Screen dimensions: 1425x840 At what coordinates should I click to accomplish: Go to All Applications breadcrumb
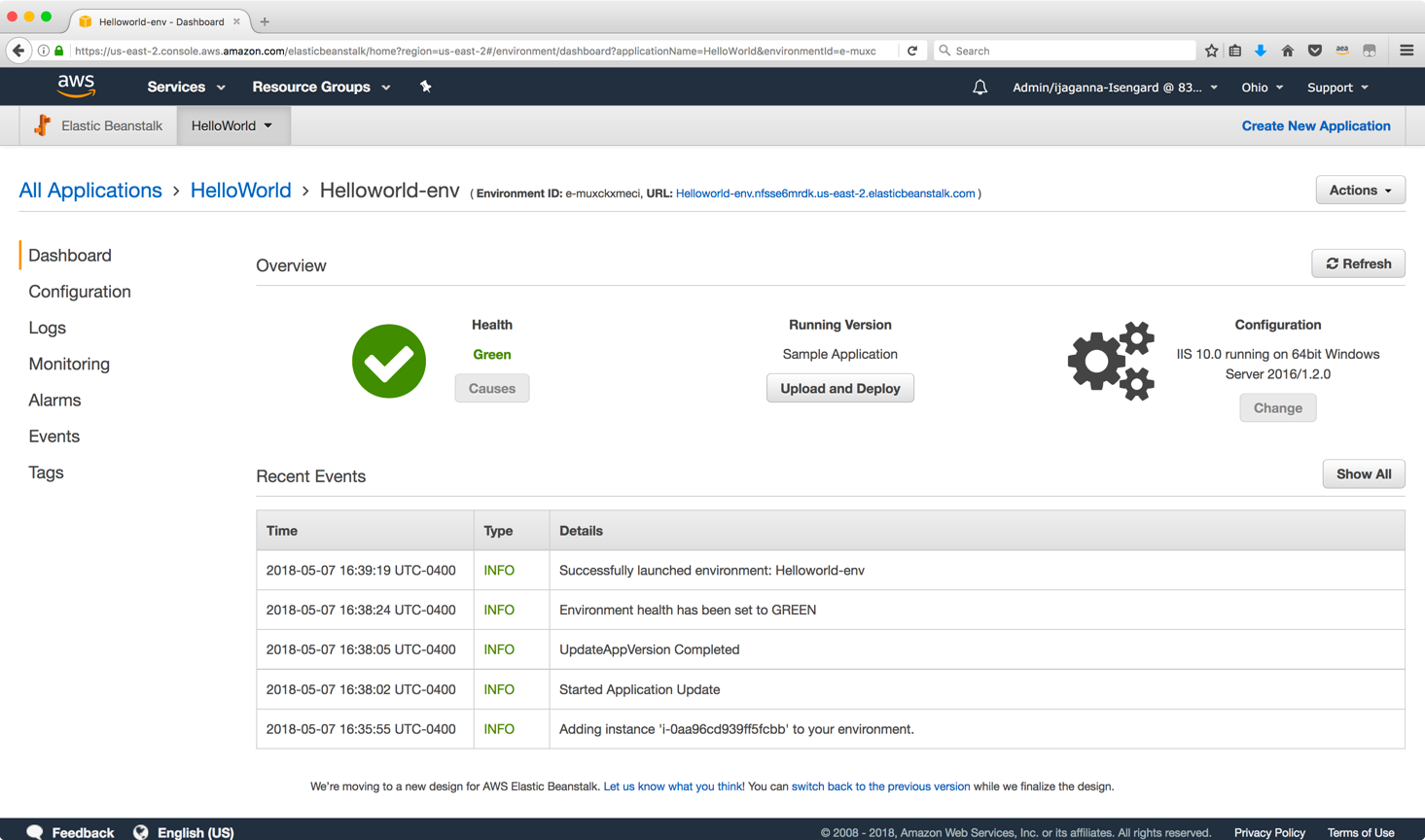click(x=90, y=191)
